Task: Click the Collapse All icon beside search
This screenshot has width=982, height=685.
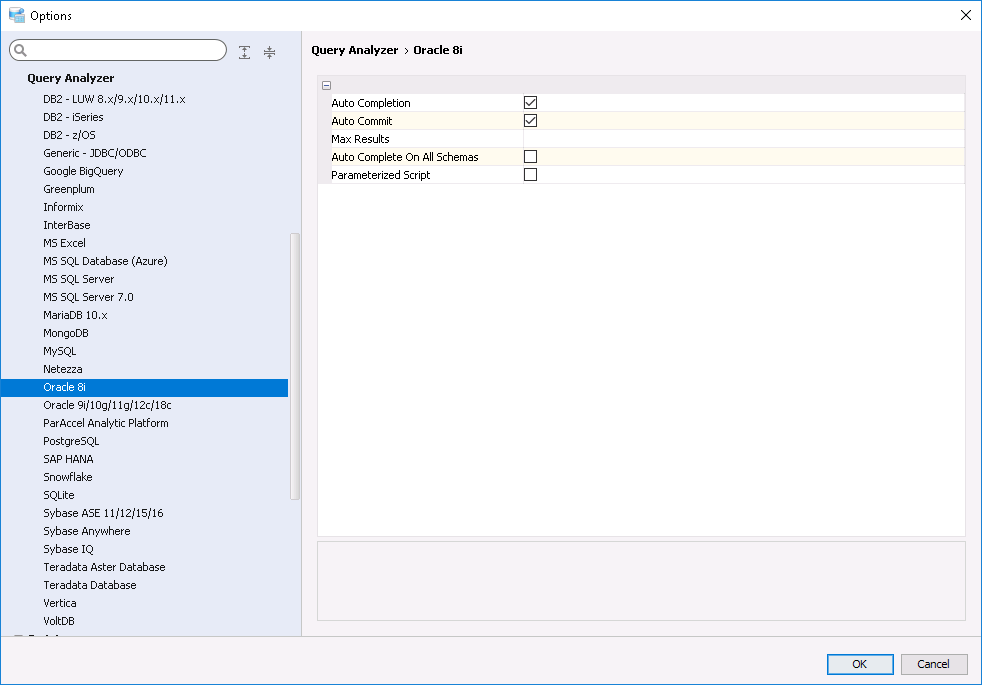Action: coord(269,52)
